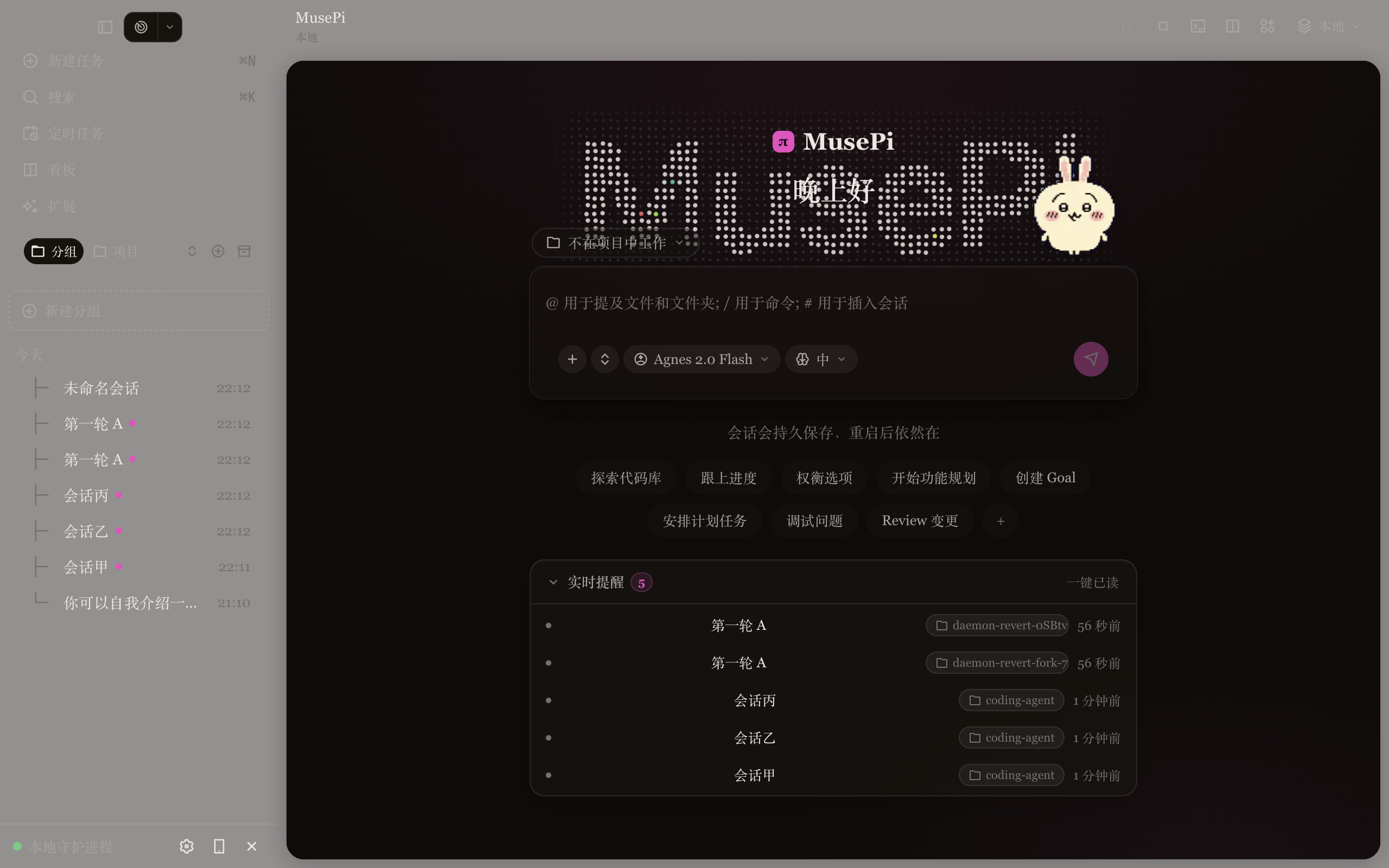Click the 实时提醒 count badge 5
The width and height of the screenshot is (1389, 868).
(x=641, y=583)
